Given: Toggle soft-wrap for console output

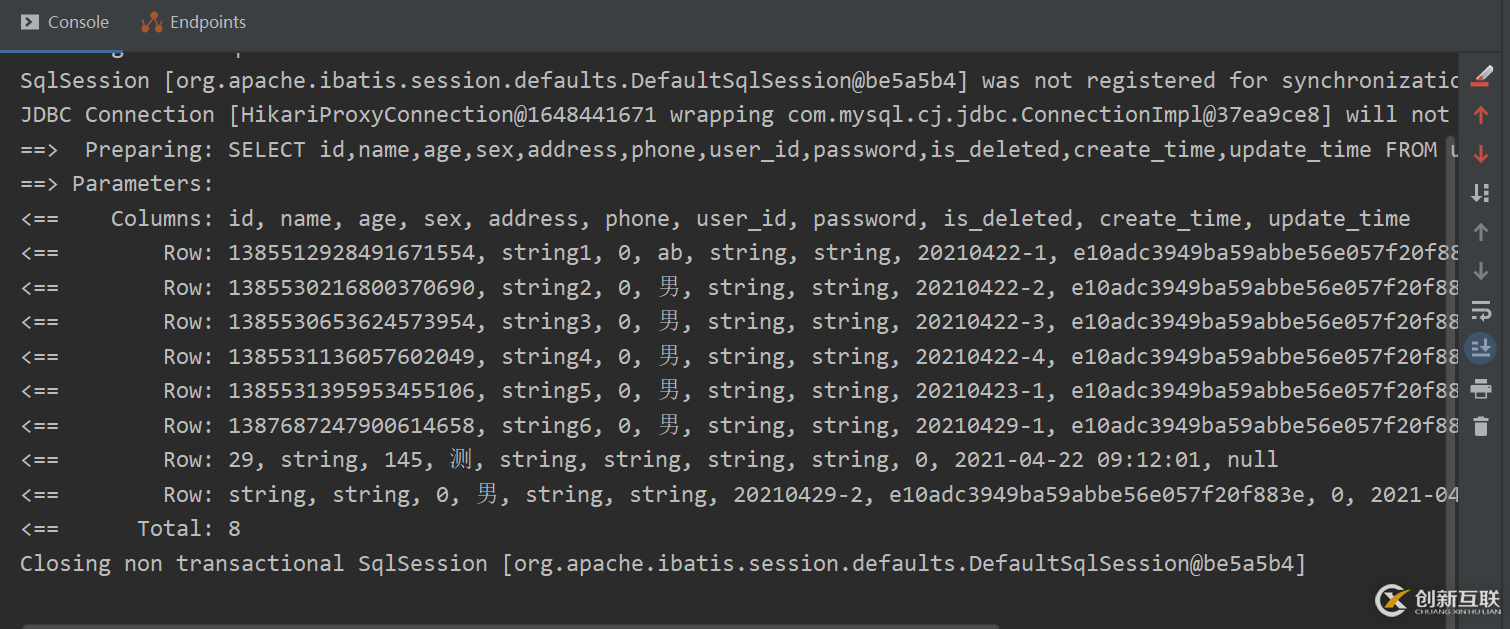Looking at the screenshot, I should point(1481,310).
